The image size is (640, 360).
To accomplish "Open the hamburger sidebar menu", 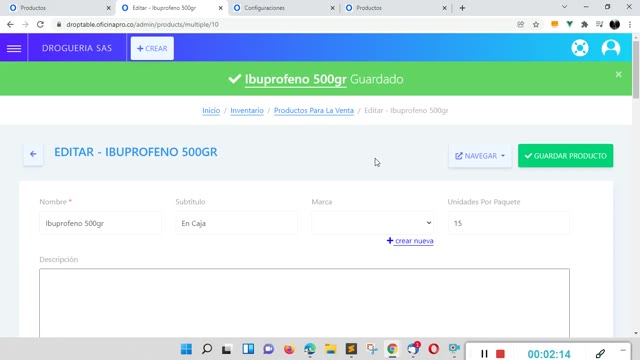I will [14, 48].
